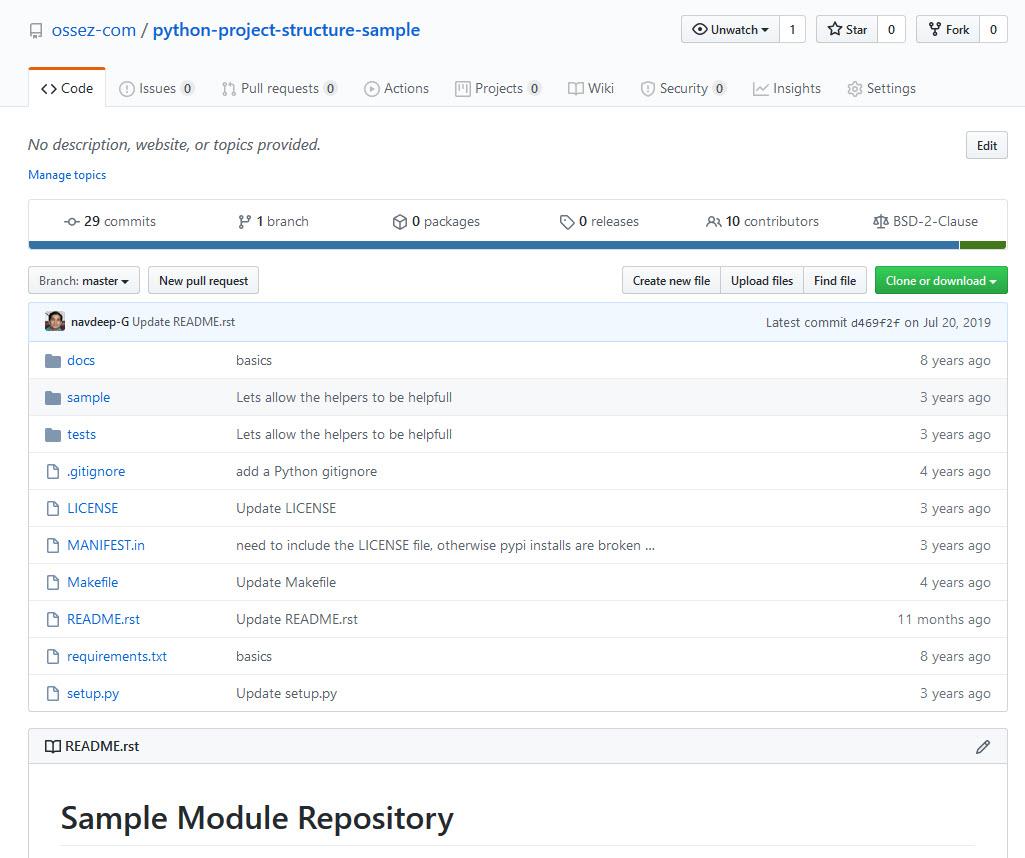Switch to the Issues tab
1025x858 pixels.
tap(156, 88)
